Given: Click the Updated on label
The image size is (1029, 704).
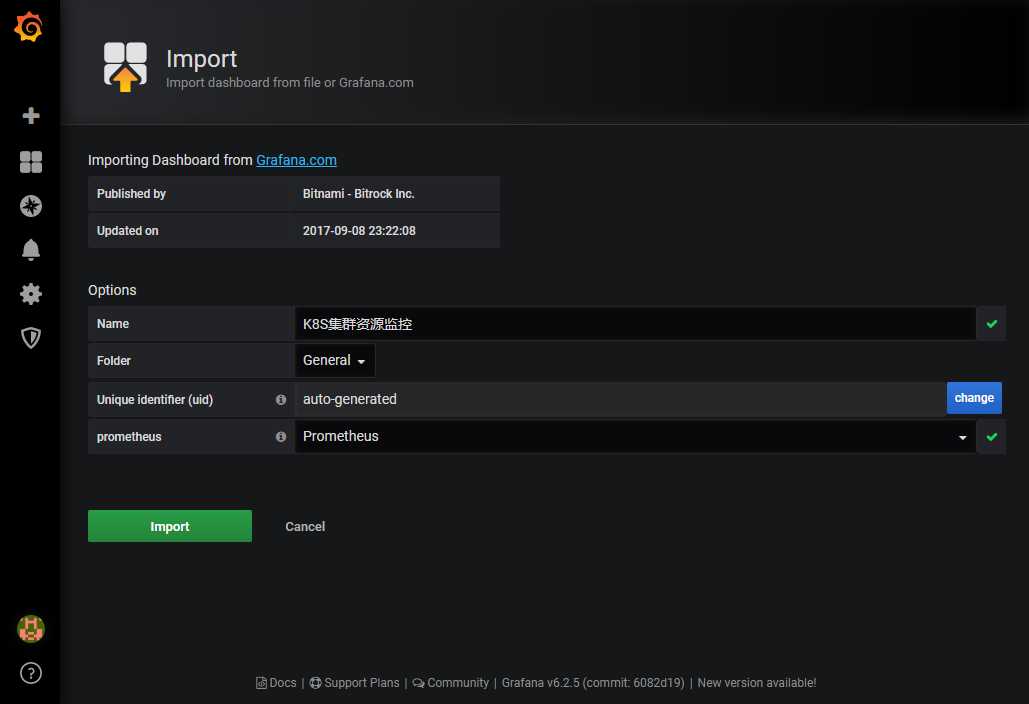Looking at the screenshot, I should coord(127,231).
